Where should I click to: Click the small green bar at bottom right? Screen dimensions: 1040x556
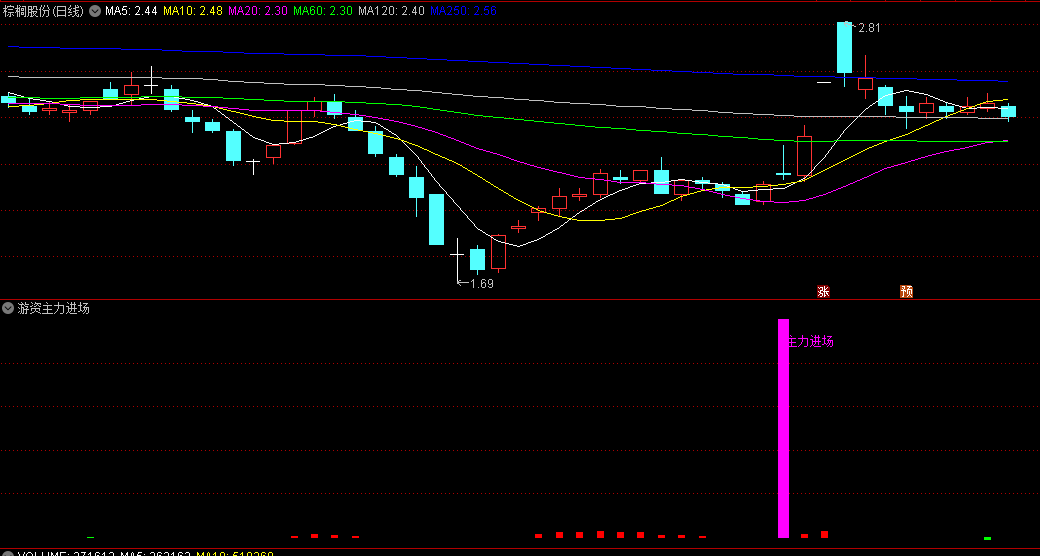[988, 538]
